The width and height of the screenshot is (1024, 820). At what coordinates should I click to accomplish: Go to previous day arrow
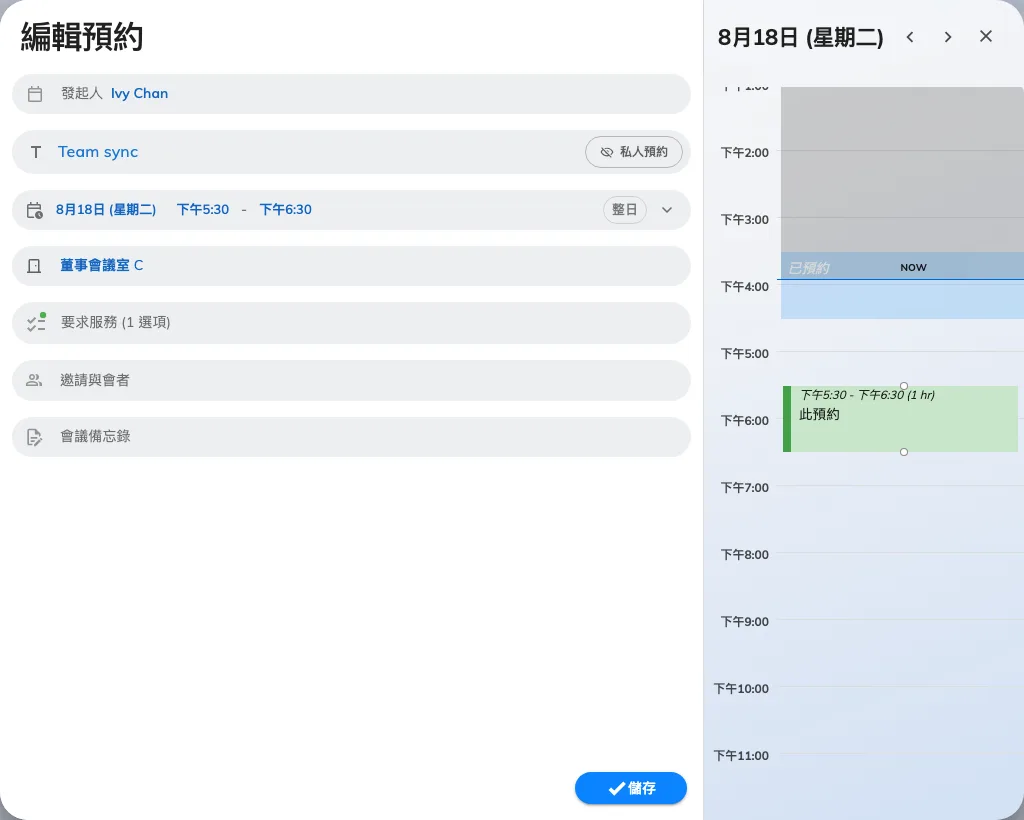910,37
